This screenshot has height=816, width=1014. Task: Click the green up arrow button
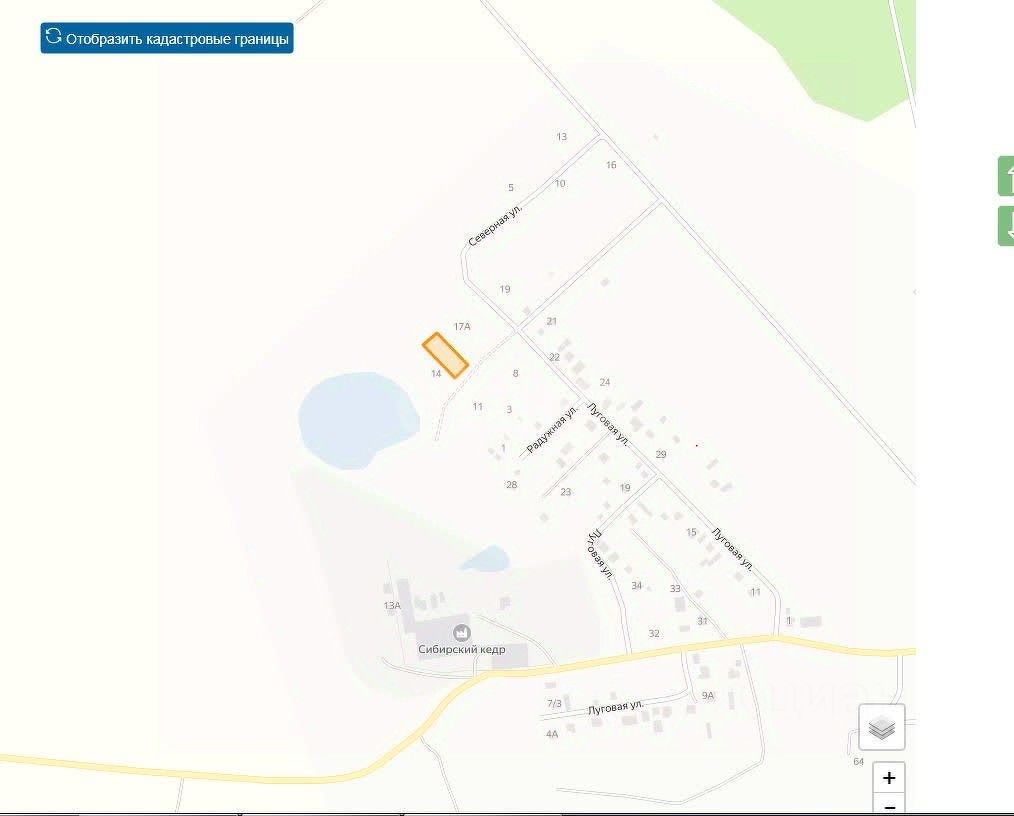pyautogui.click(x=1006, y=176)
